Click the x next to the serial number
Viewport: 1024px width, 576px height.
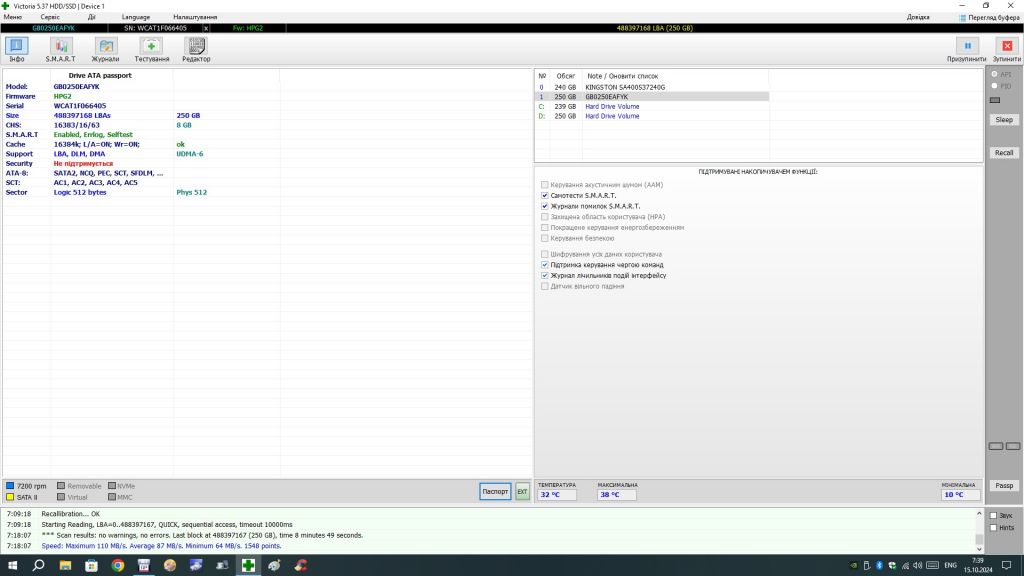206,28
